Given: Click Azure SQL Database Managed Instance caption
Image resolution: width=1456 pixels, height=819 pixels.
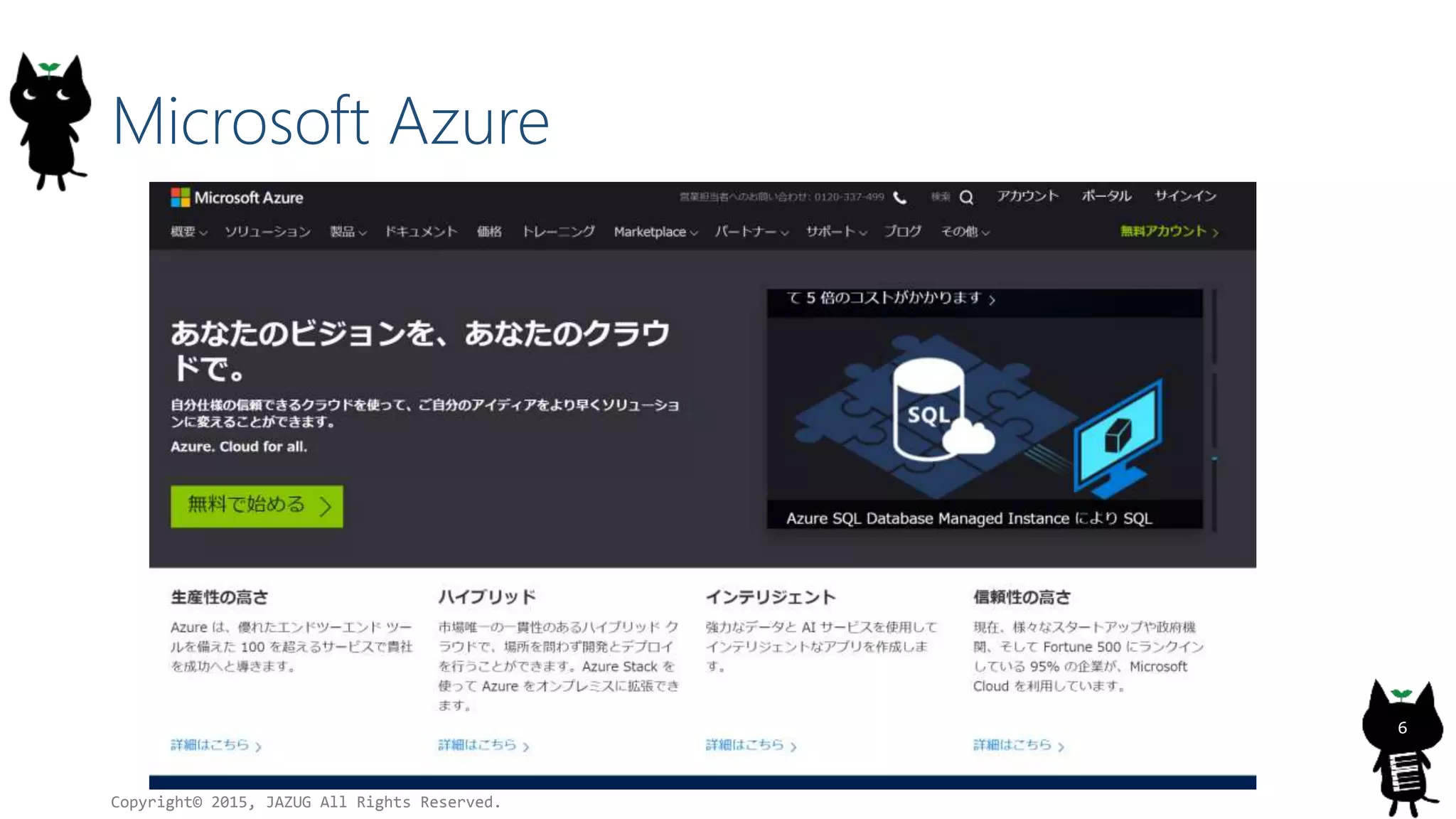Looking at the screenshot, I should [969, 518].
